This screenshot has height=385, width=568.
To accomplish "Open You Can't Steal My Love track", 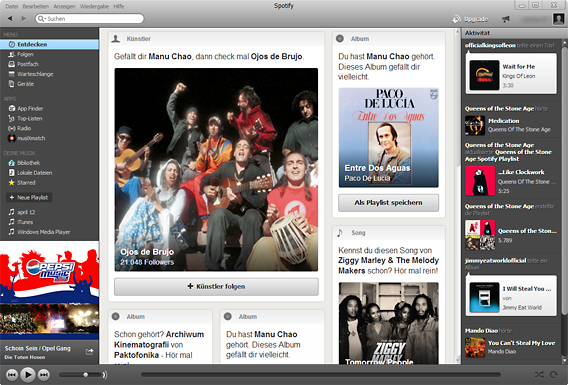I will click(510, 347).
